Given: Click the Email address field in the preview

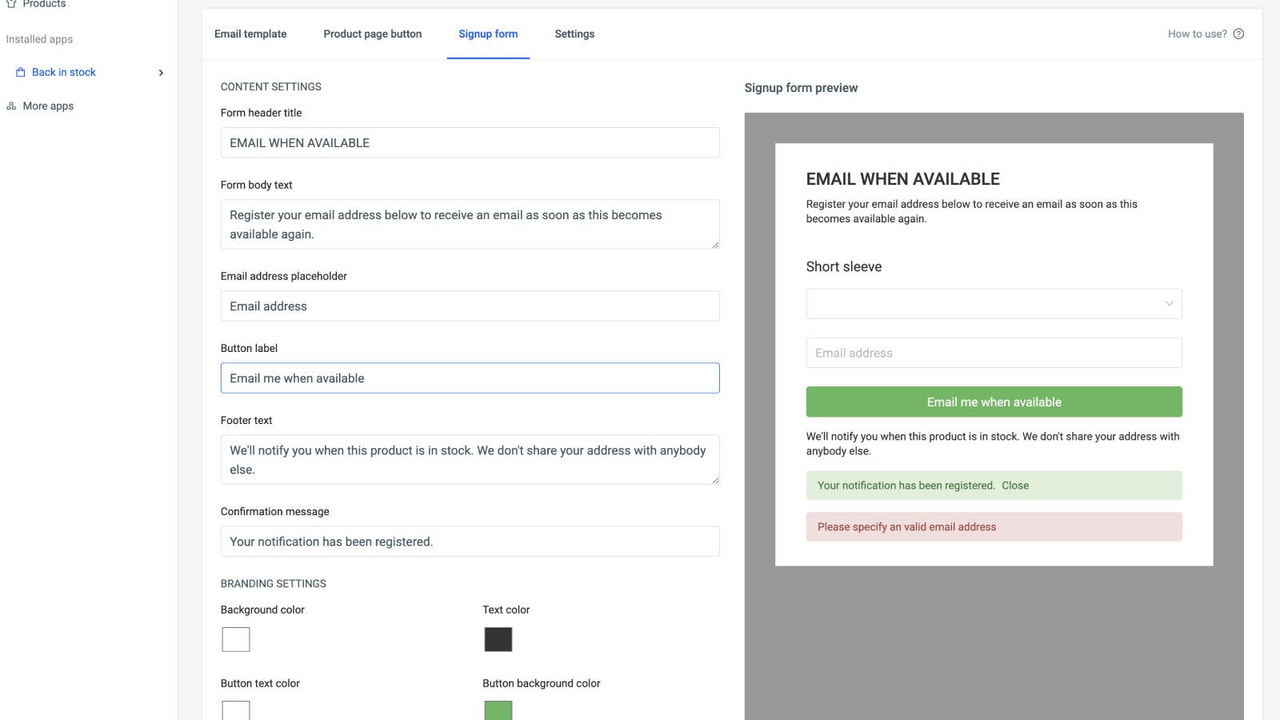Looking at the screenshot, I should click(993, 352).
